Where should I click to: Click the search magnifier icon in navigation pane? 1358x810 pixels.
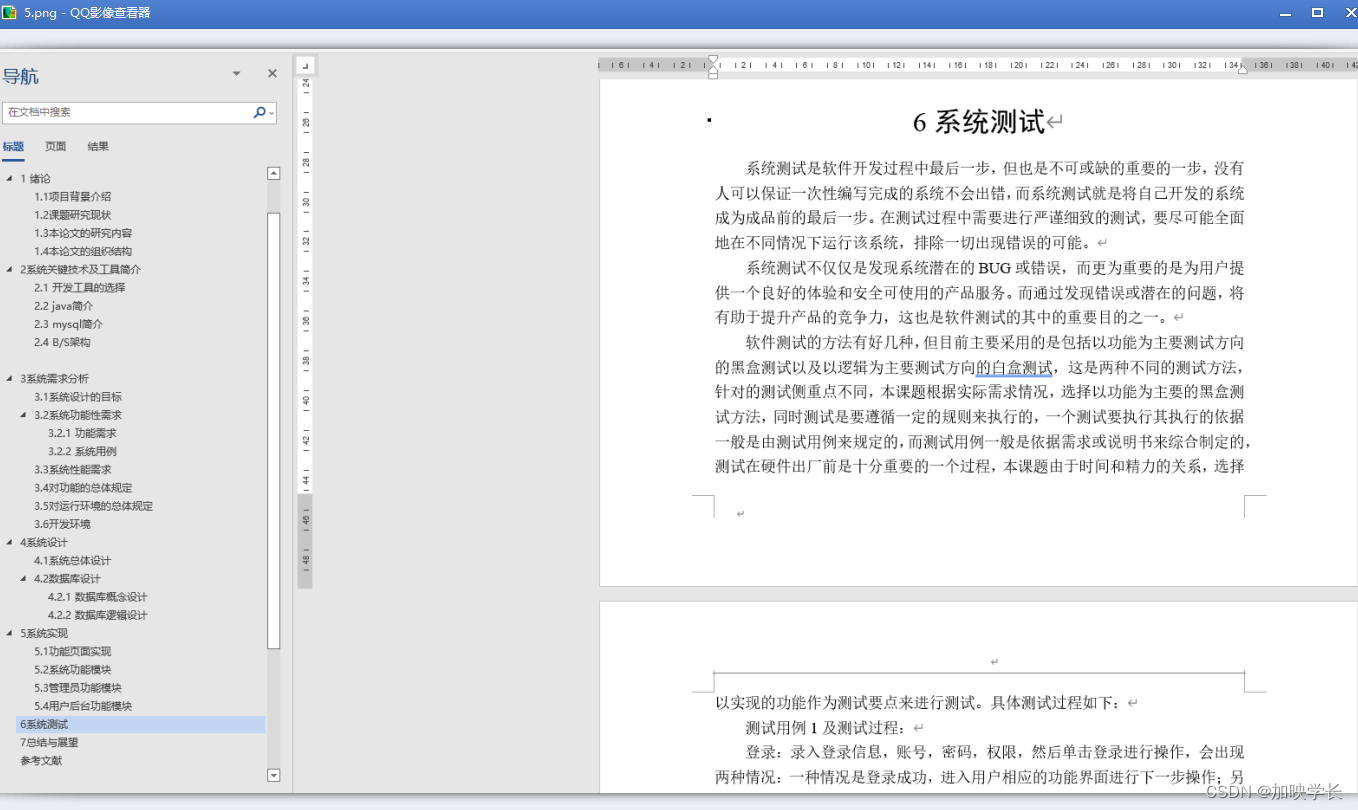click(x=257, y=112)
